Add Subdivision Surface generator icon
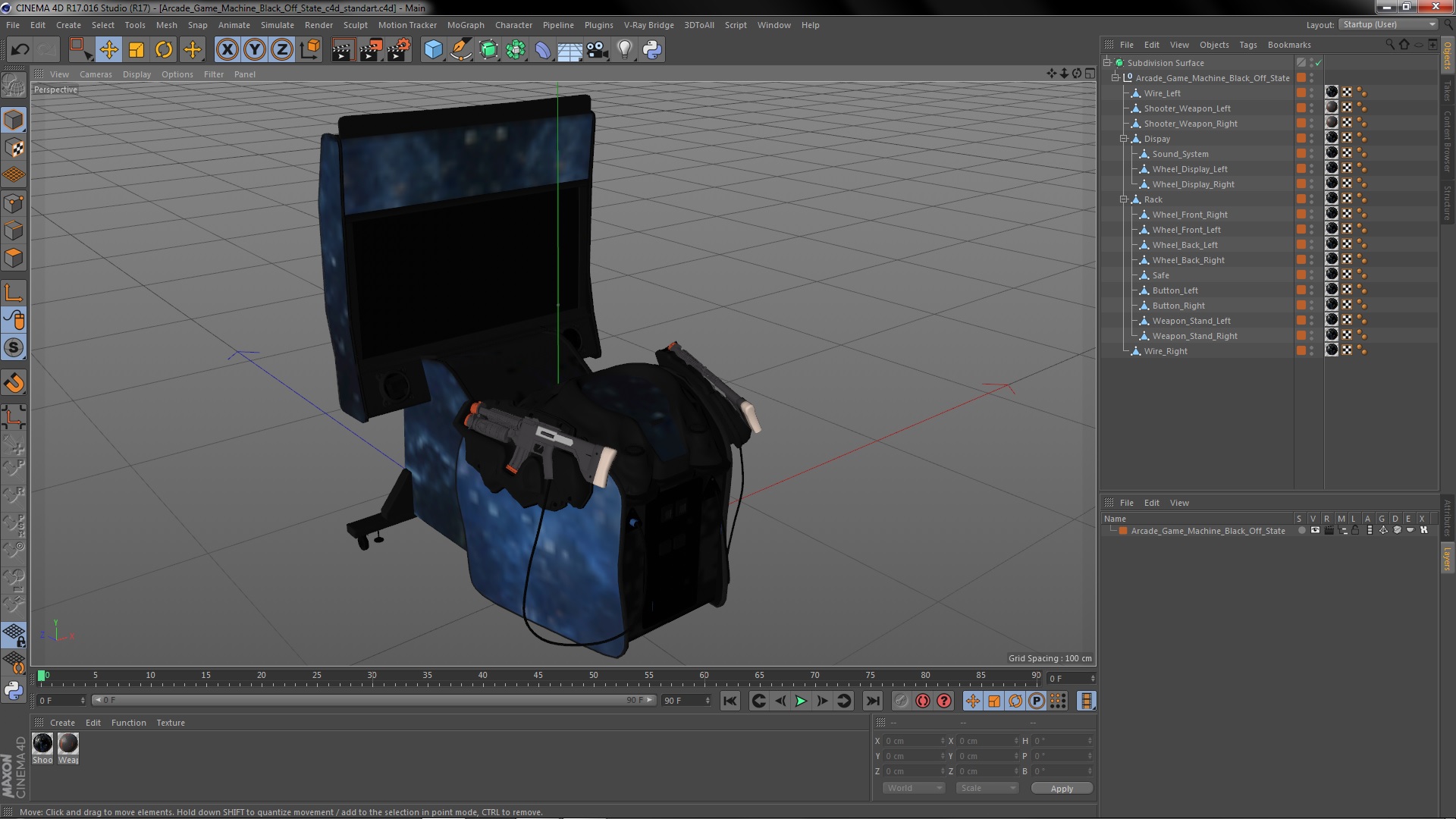This screenshot has height=819, width=1456. point(488,50)
